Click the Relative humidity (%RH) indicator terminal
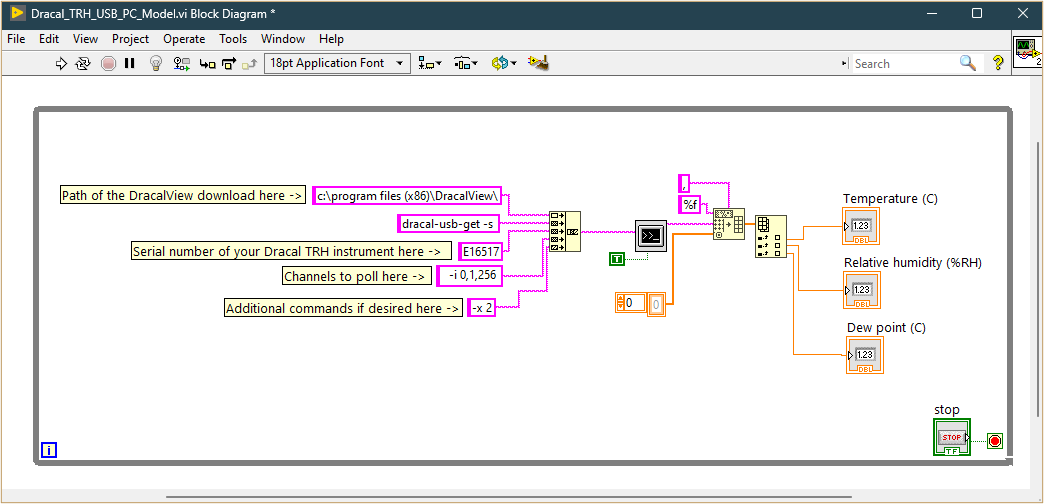Screen dimensions: 1044x504 861,290
